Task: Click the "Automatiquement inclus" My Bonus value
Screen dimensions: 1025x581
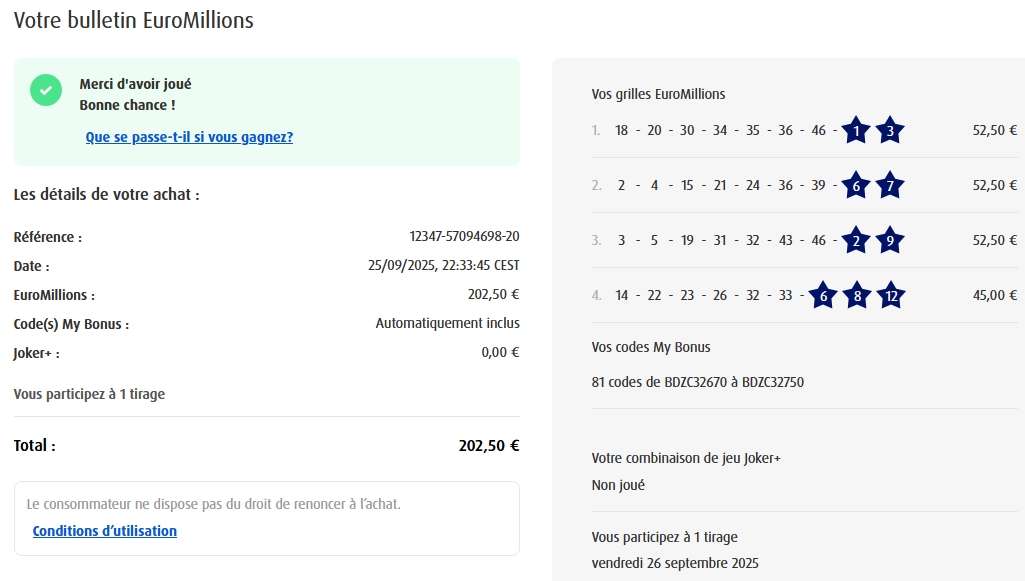Action: tap(447, 323)
